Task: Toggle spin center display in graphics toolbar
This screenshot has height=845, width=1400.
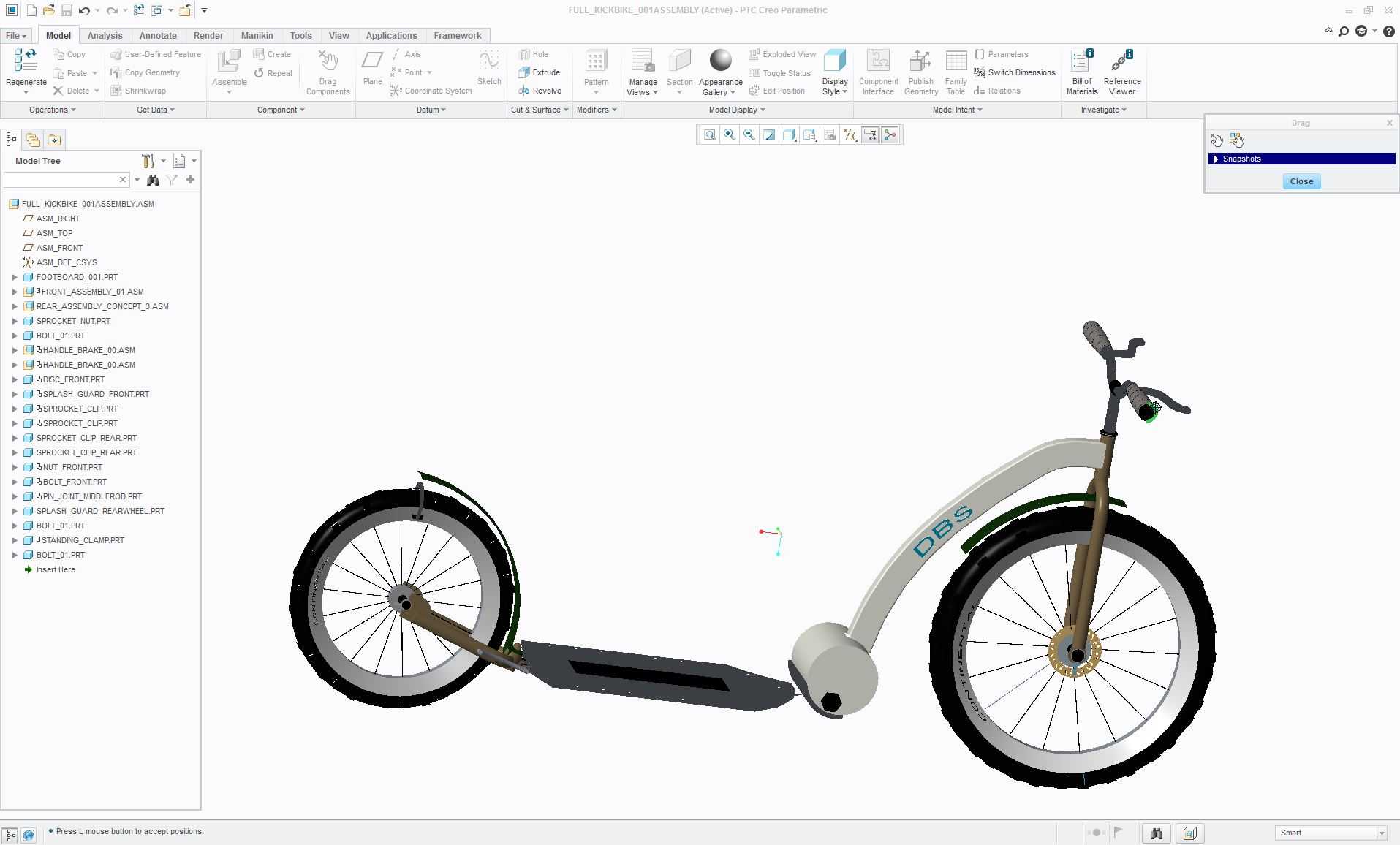Action: [890, 134]
